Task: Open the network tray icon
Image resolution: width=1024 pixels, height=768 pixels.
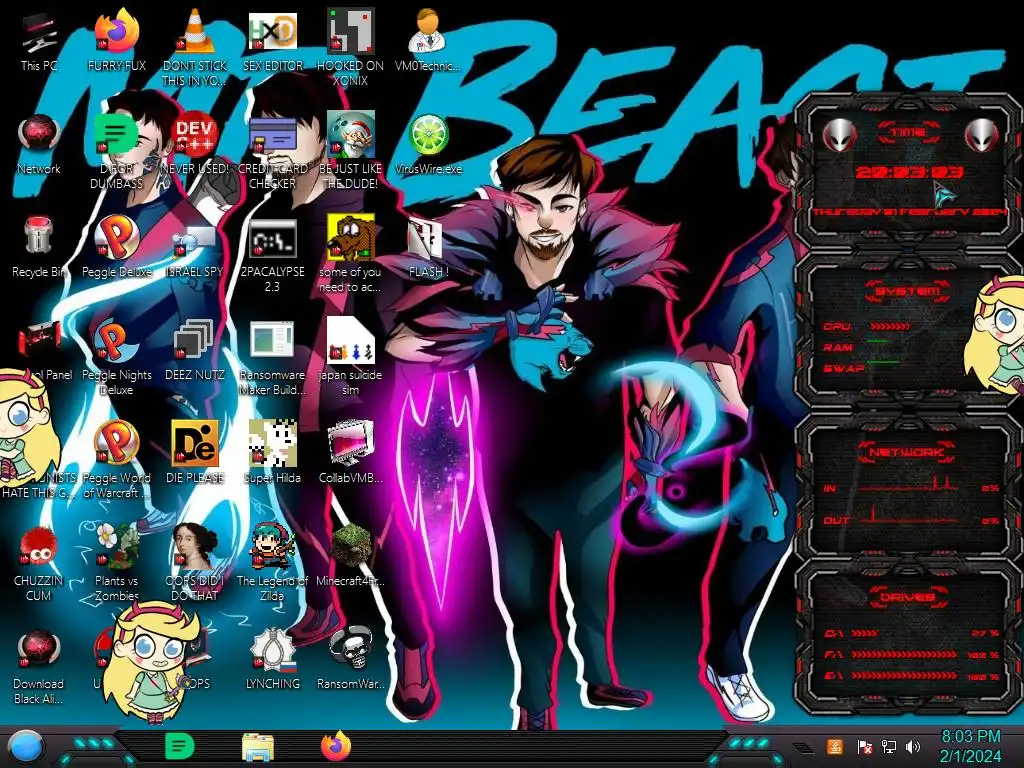Action: click(x=889, y=746)
